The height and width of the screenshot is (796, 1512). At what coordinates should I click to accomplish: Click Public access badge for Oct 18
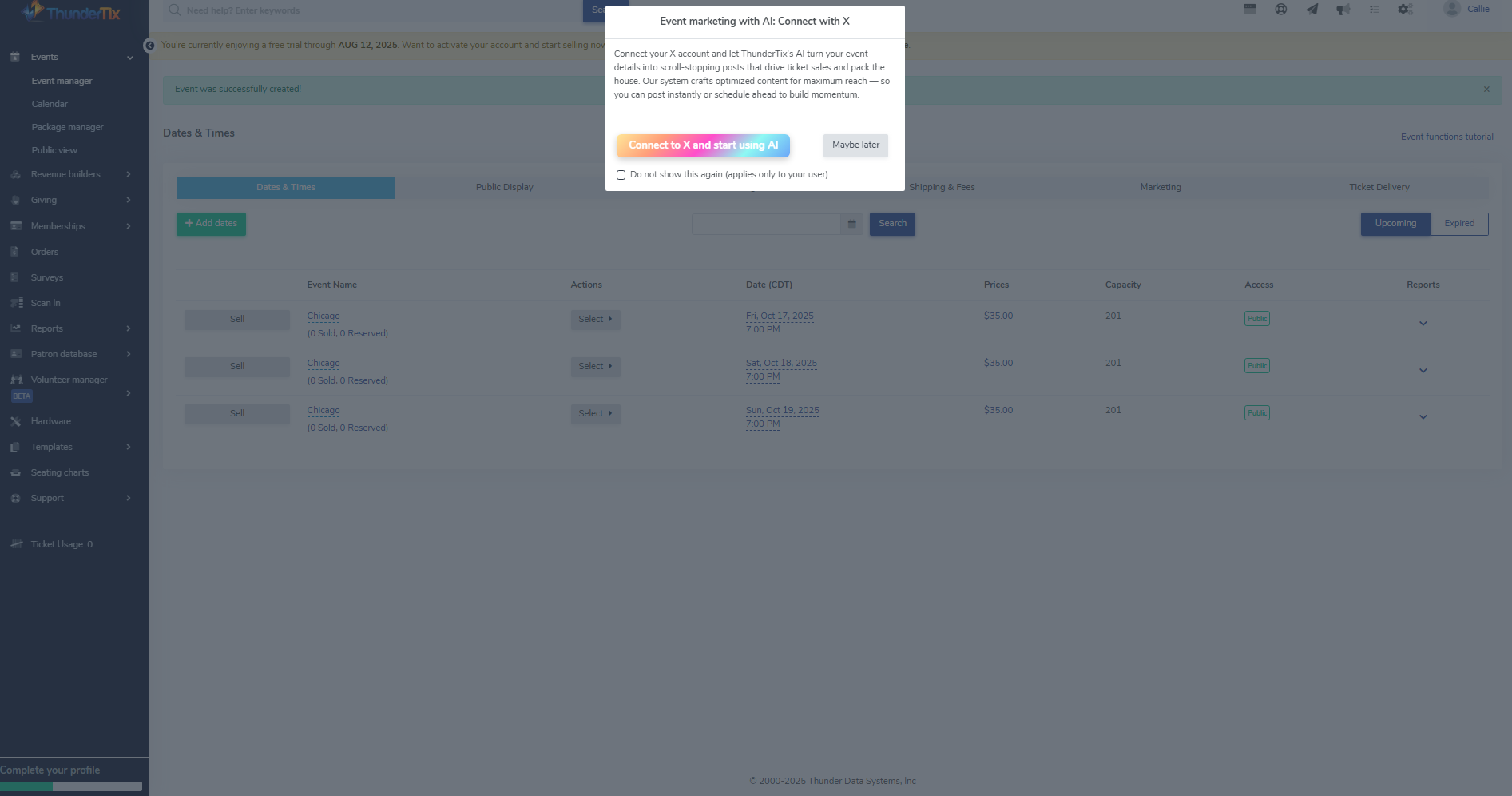[x=1257, y=366]
